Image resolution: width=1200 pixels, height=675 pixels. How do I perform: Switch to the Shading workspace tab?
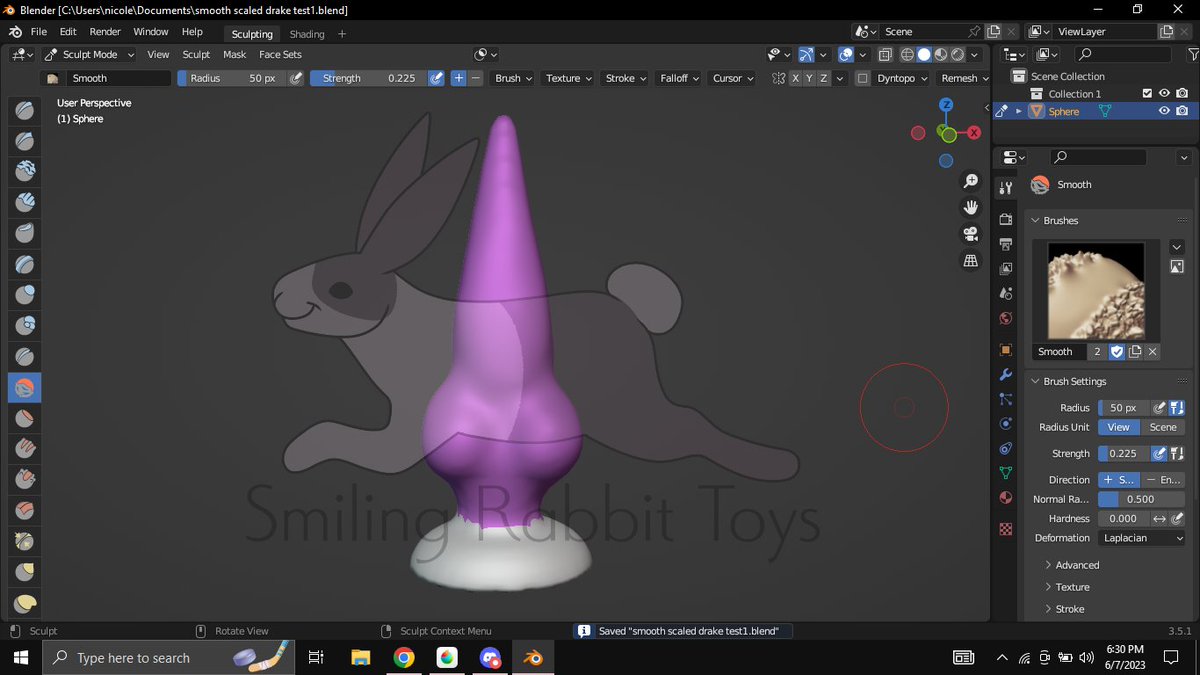pyautogui.click(x=307, y=33)
